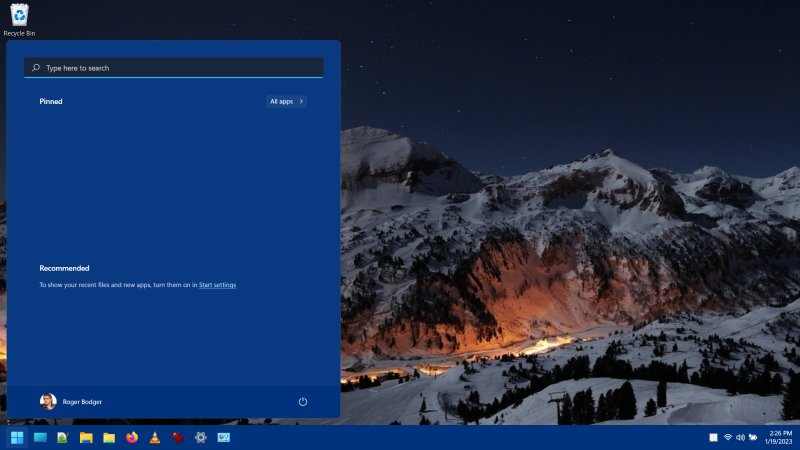Open Firefox from the taskbar

(x=132, y=437)
